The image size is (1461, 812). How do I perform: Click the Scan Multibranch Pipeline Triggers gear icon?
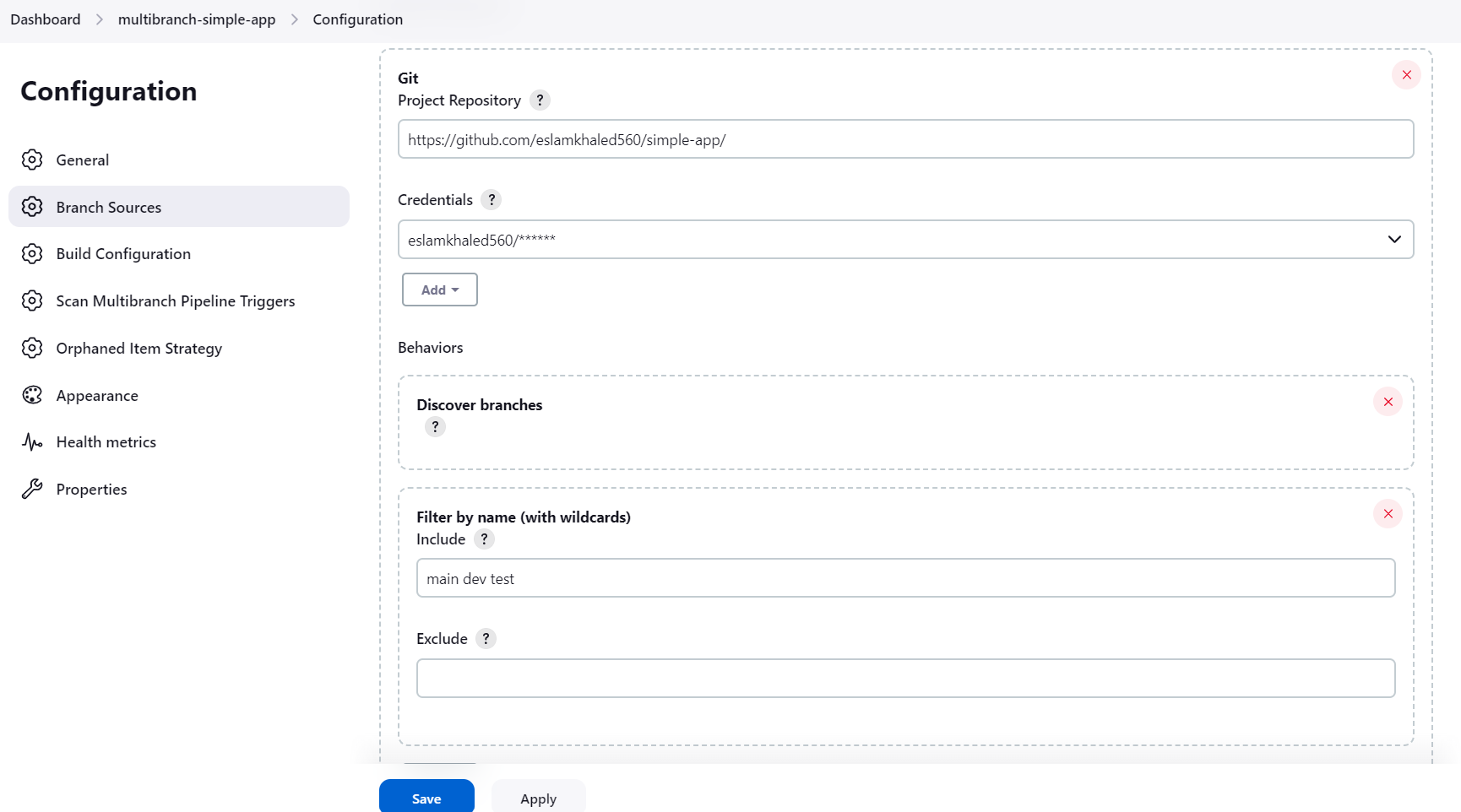click(32, 300)
